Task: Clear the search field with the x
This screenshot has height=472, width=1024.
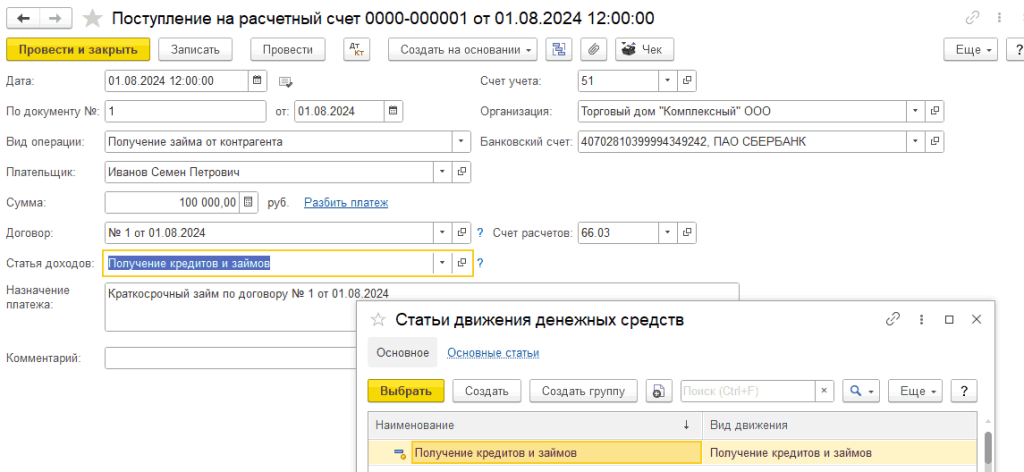Action: (x=824, y=391)
